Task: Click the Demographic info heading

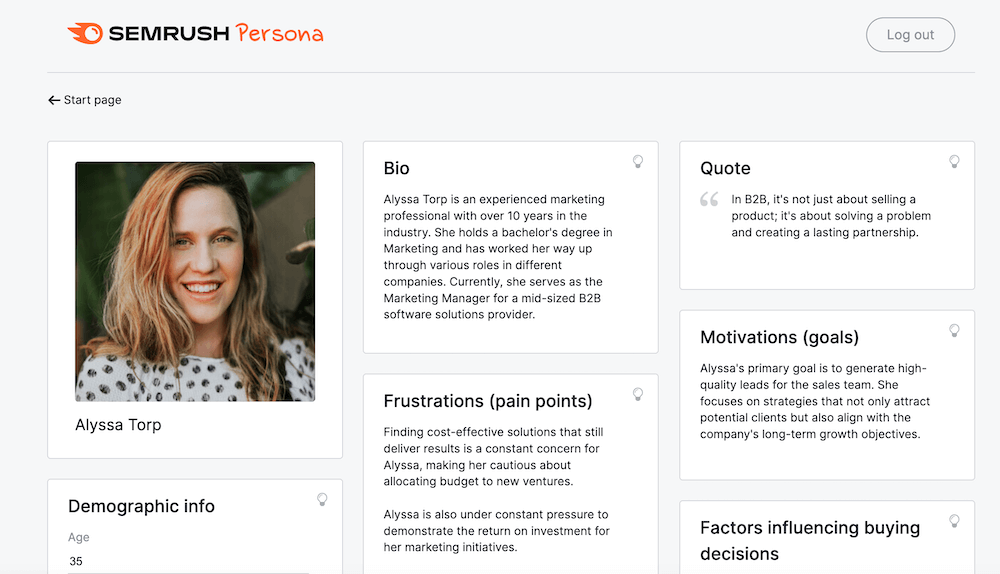Action: 141,506
